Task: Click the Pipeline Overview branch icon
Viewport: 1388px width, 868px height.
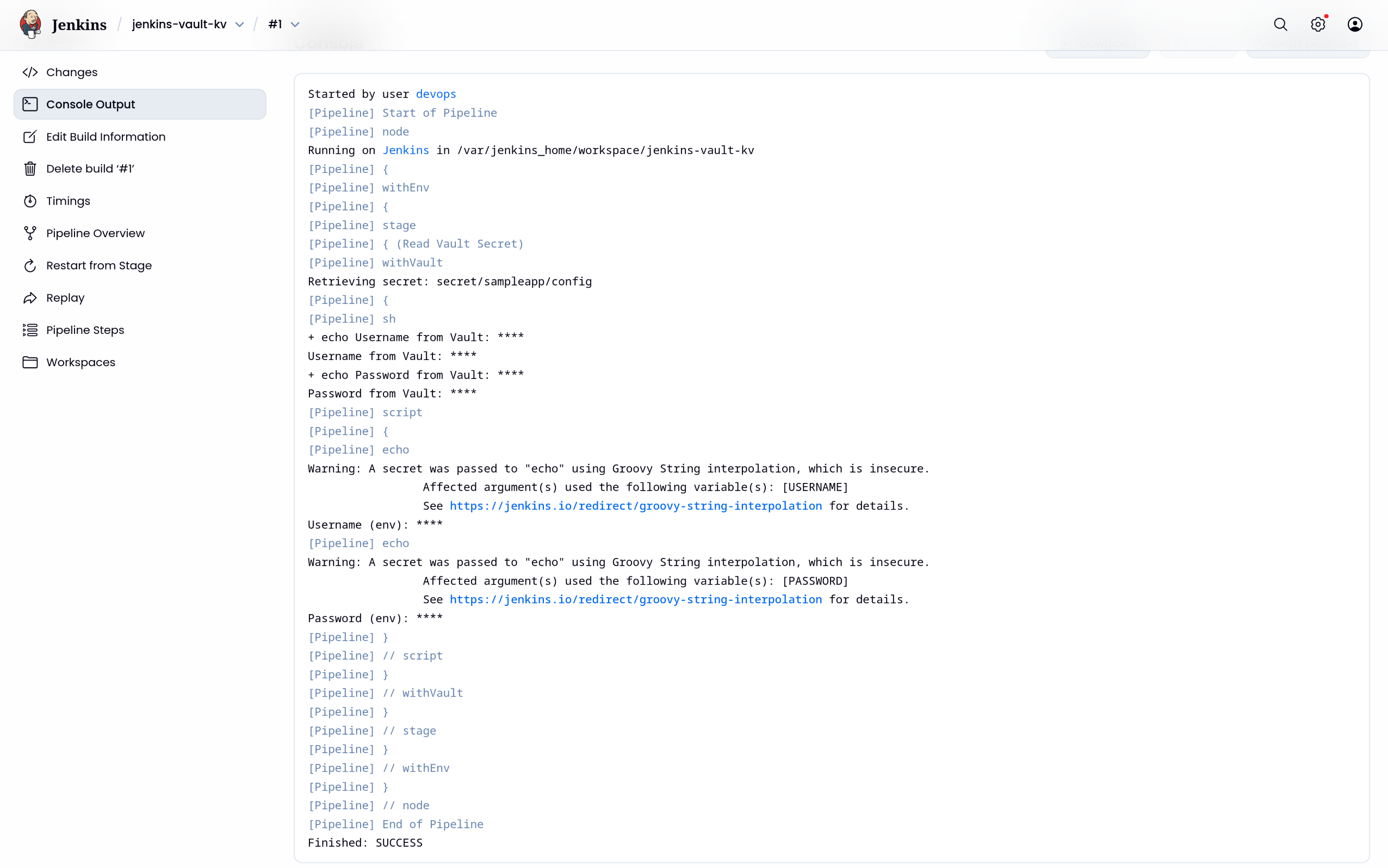Action: click(x=30, y=233)
